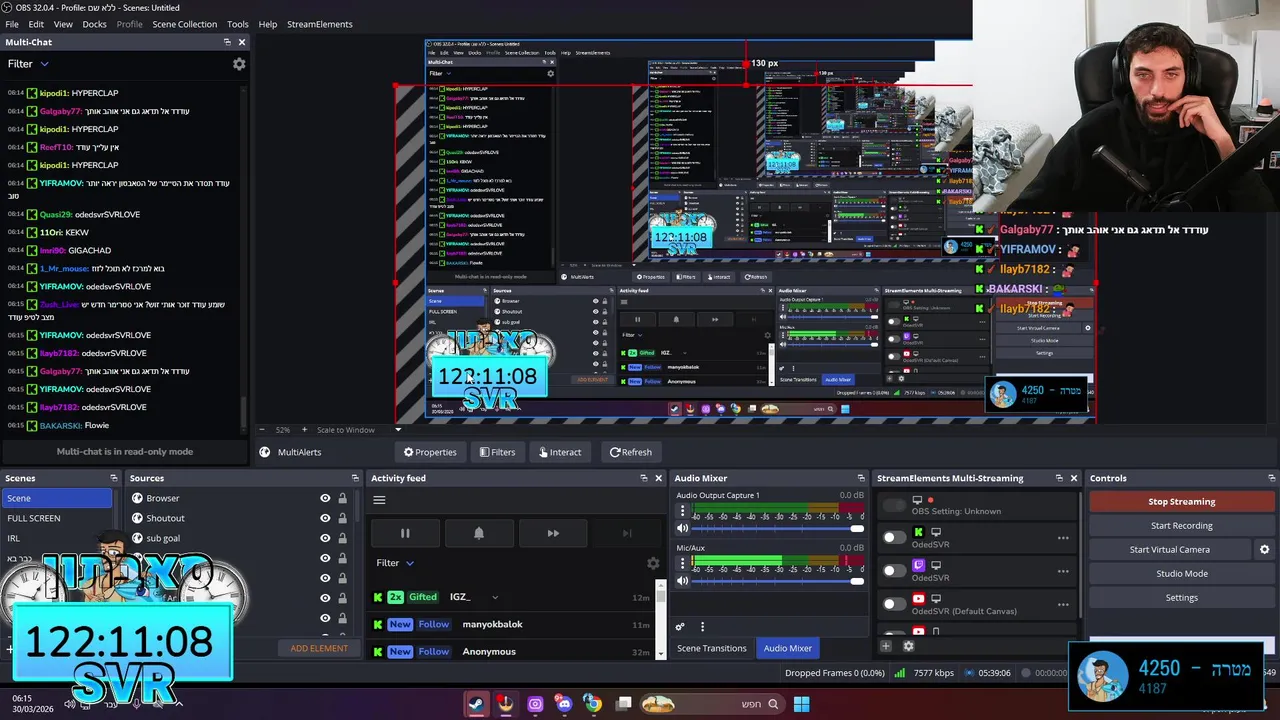Add a new Multi-Streaming destination
Image resolution: width=1280 pixels, height=720 pixels.
point(886,646)
